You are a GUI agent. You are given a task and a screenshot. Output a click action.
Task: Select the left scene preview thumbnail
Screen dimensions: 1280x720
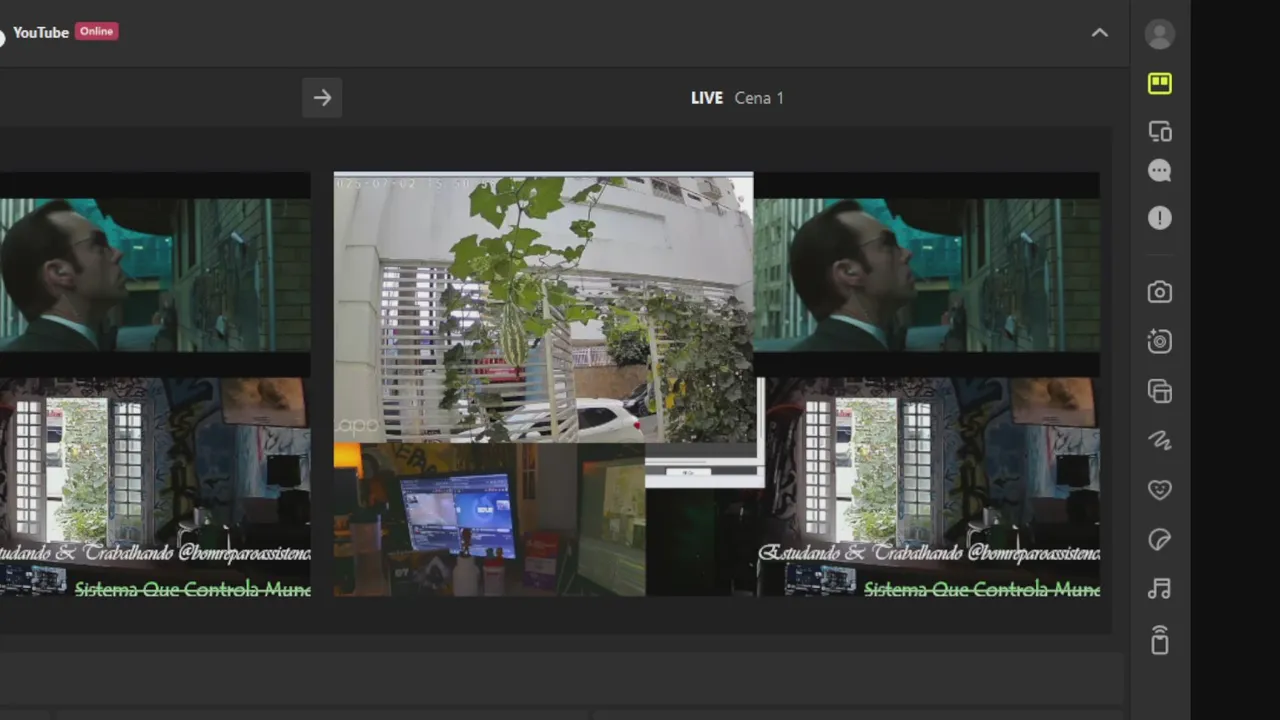click(155, 385)
